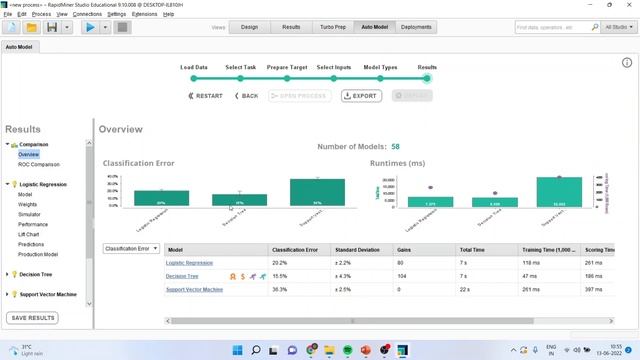This screenshot has width=640, height=360.
Task: Open the Turbo Prep view
Action: click(x=333, y=27)
